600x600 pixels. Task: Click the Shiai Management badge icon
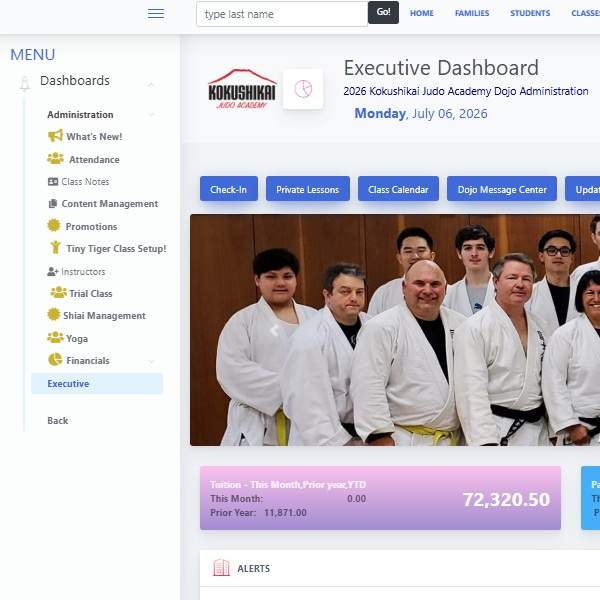(x=54, y=315)
